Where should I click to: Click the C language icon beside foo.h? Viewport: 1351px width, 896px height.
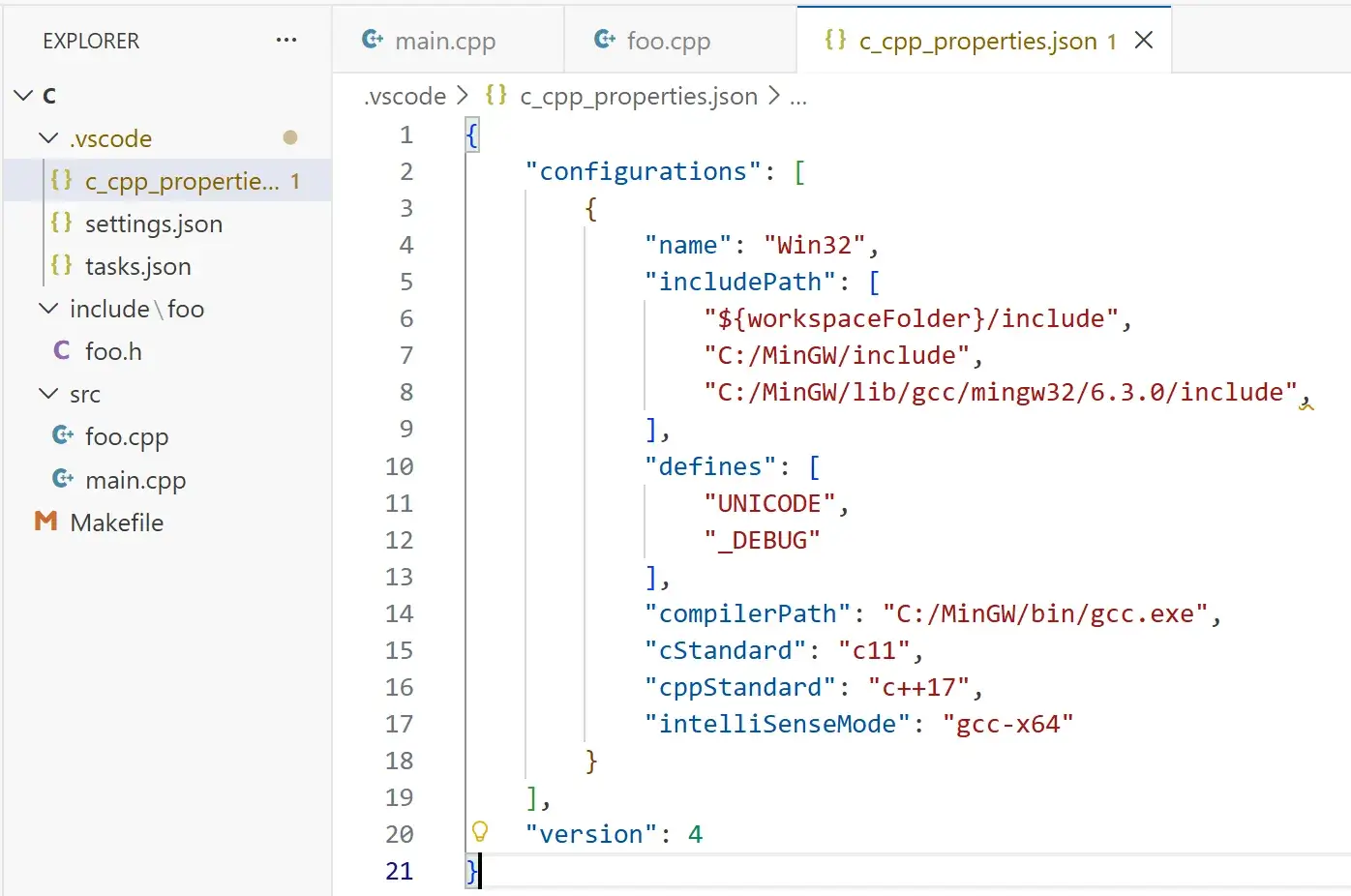point(61,350)
